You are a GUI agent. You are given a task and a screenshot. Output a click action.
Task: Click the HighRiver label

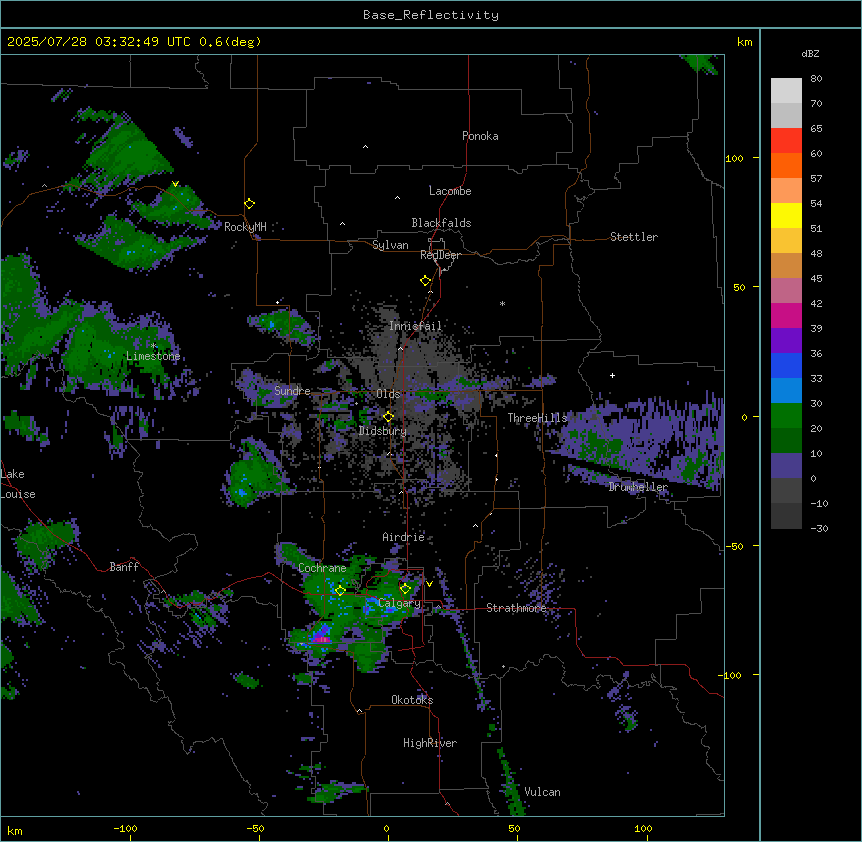click(430, 743)
